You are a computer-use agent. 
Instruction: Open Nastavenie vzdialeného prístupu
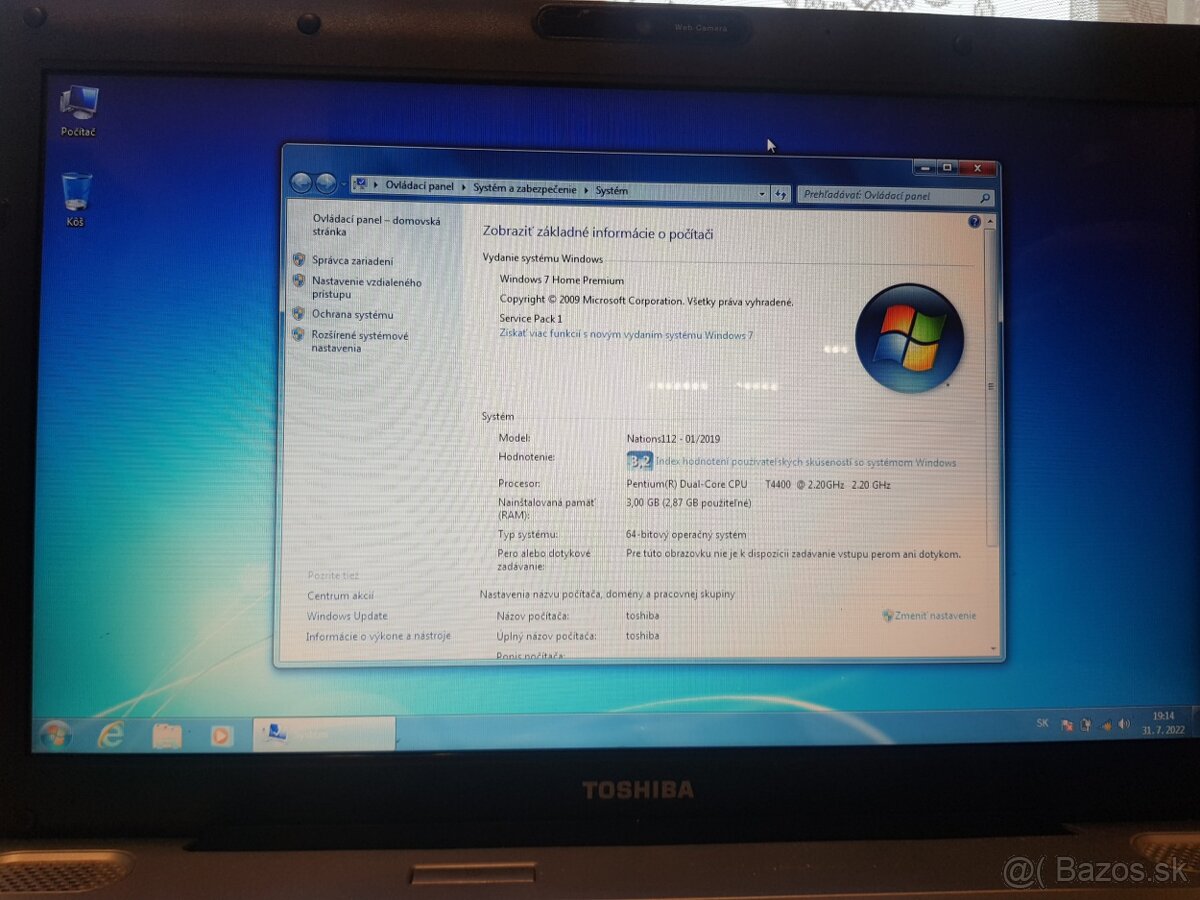[363, 281]
